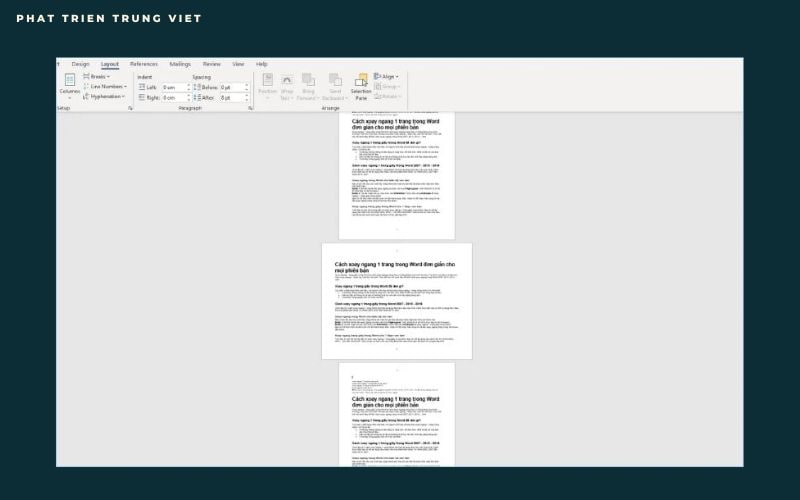Expand the Hyphenation dropdown

pyautogui.click(x=106, y=97)
